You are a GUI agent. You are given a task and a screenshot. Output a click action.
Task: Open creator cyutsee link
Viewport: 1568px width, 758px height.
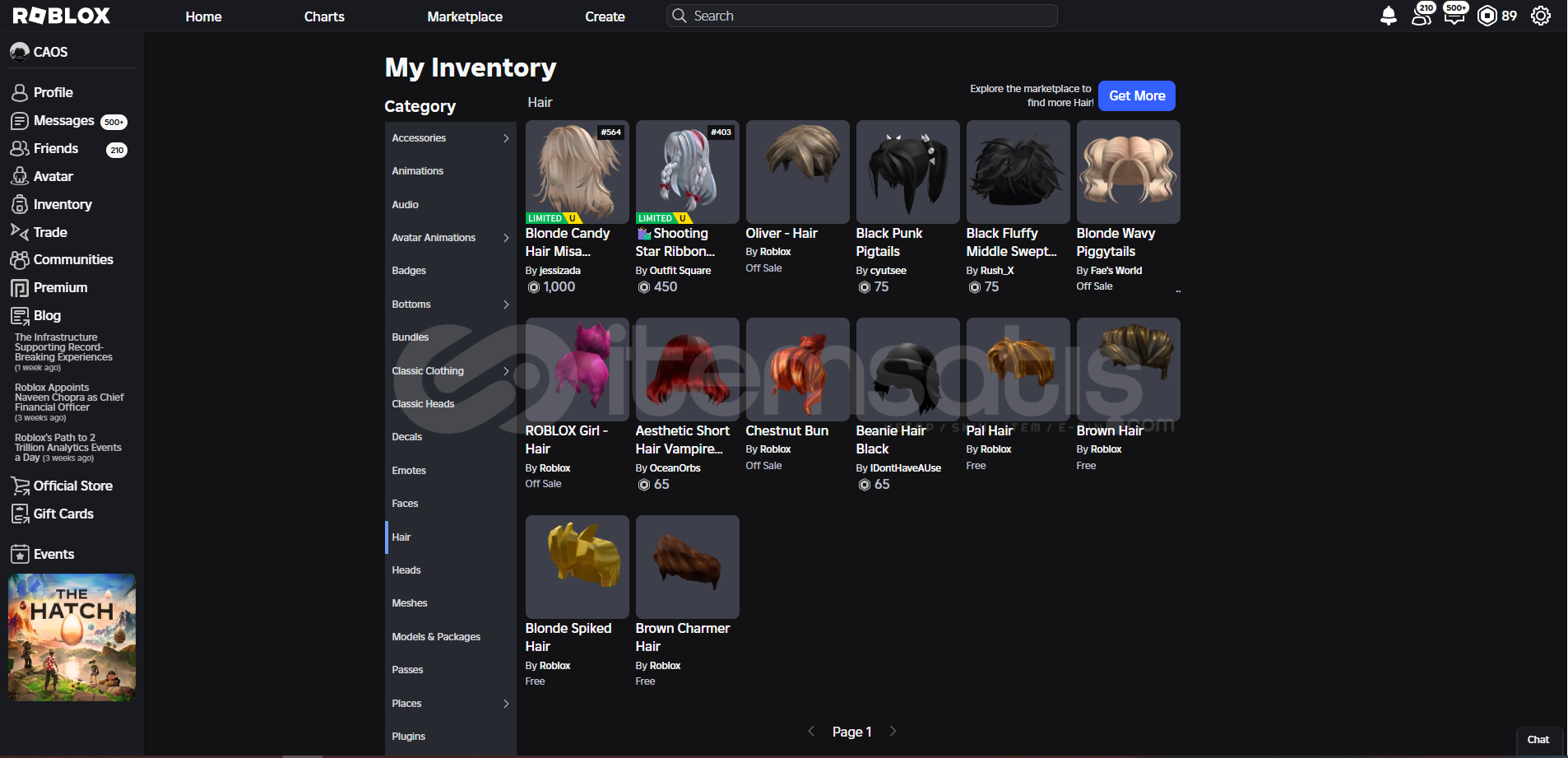pyautogui.click(x=888, y=271)
